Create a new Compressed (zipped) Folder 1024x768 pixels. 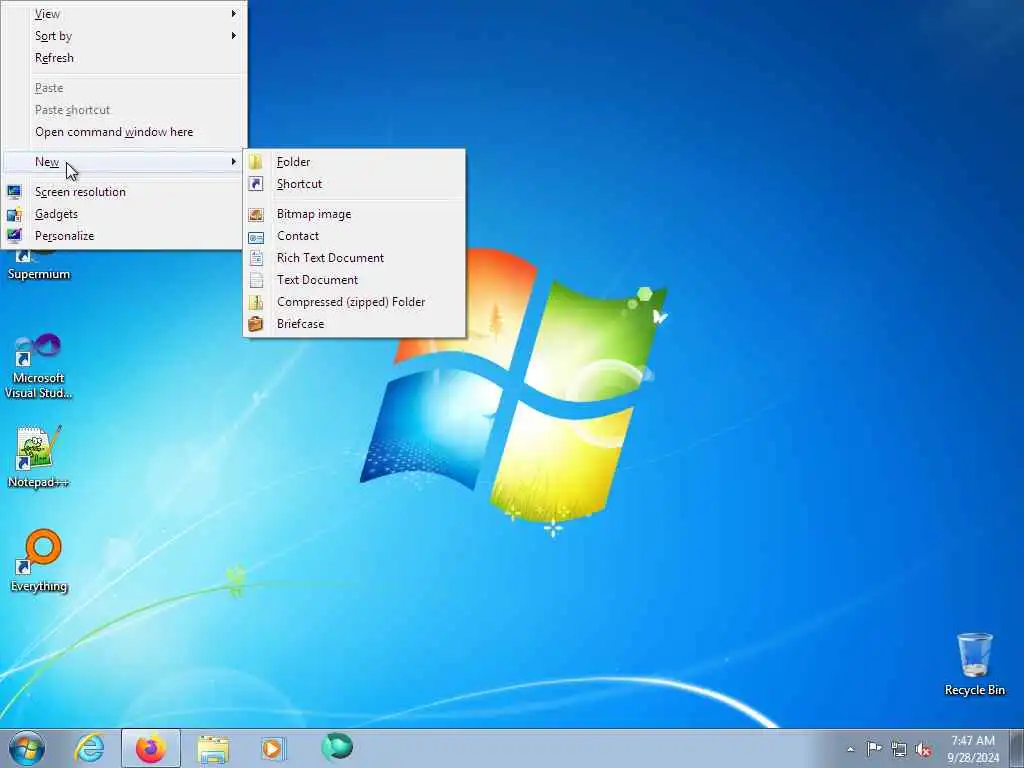coord(354,302)
